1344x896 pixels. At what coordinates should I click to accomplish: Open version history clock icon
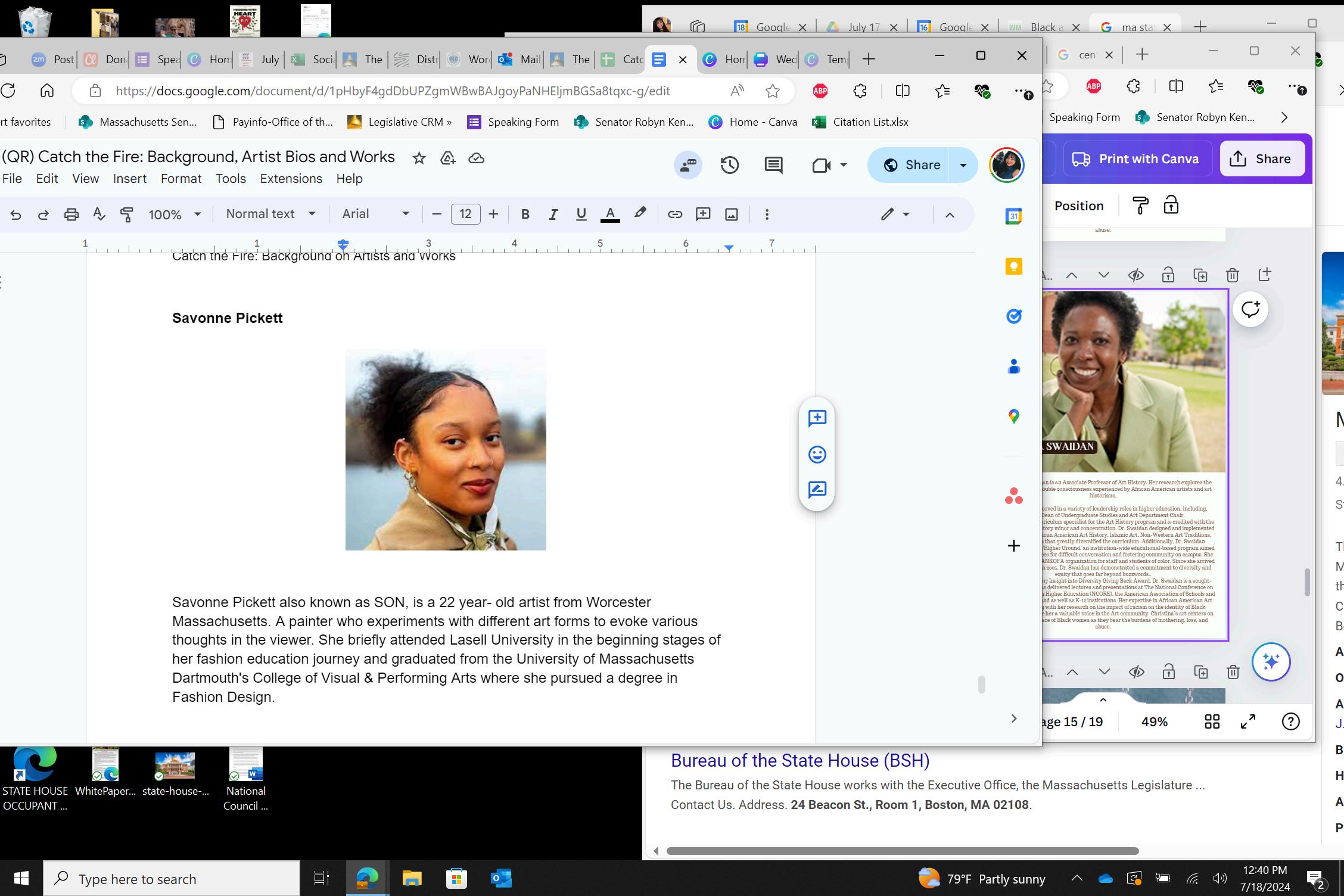pos(730,165)
